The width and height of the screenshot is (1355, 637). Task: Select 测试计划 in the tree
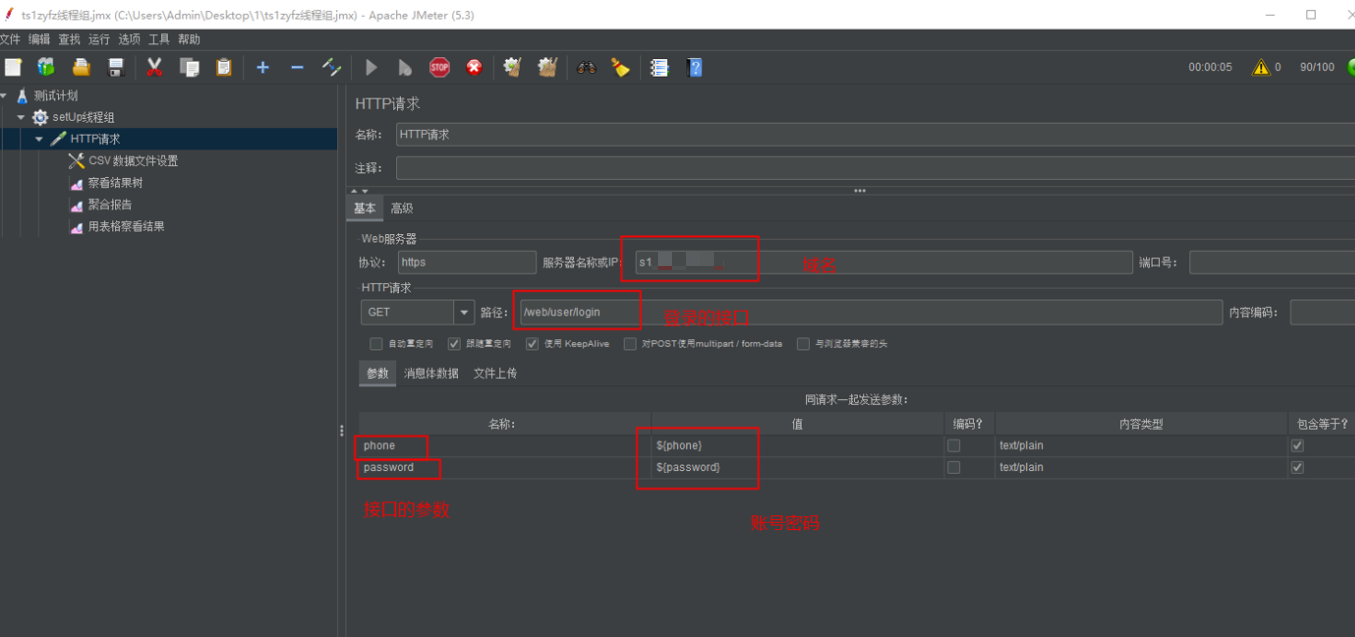coord(55,96)
